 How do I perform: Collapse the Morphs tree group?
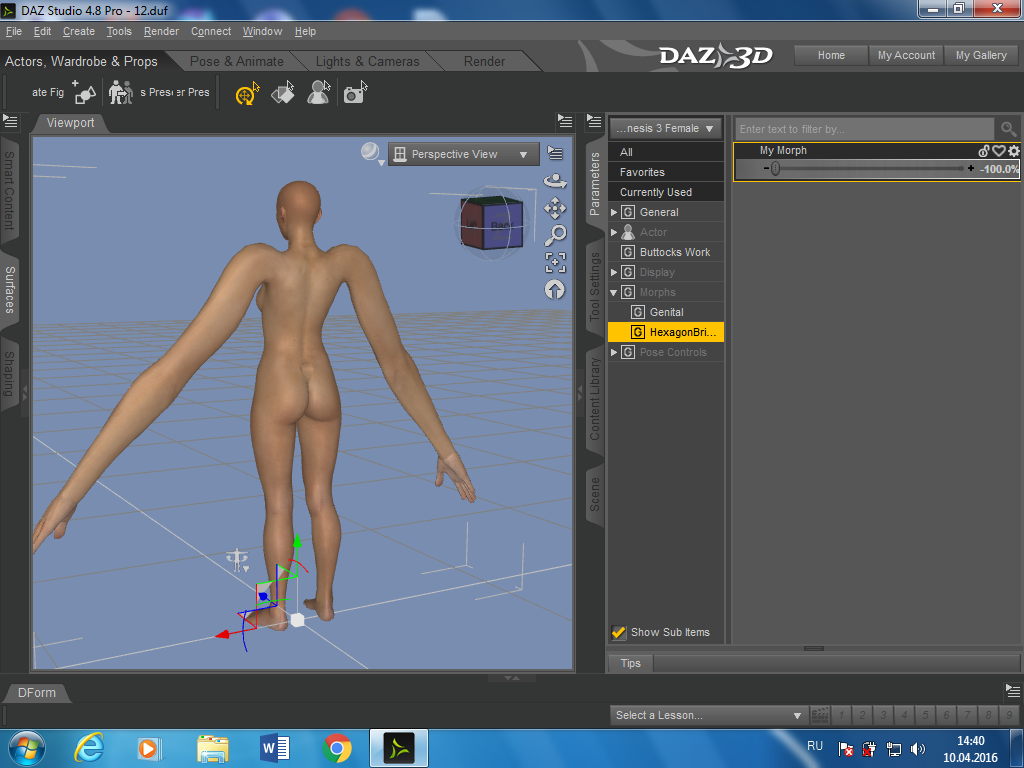[x=614, y=292]
